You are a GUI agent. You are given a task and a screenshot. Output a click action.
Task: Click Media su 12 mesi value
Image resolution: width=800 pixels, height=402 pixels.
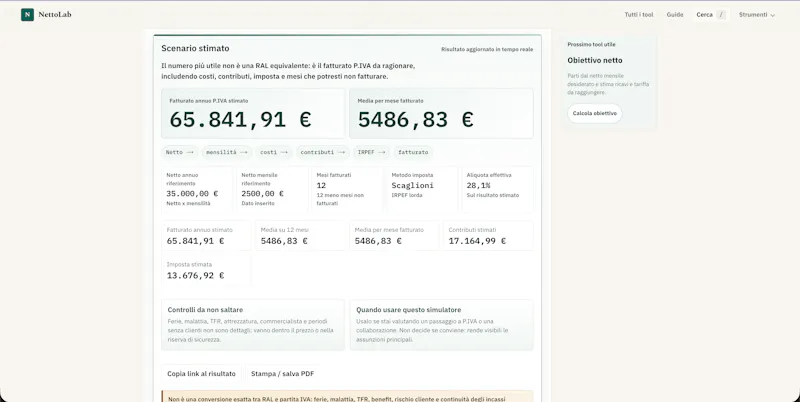pyautogui.click(x=284, y=241)
